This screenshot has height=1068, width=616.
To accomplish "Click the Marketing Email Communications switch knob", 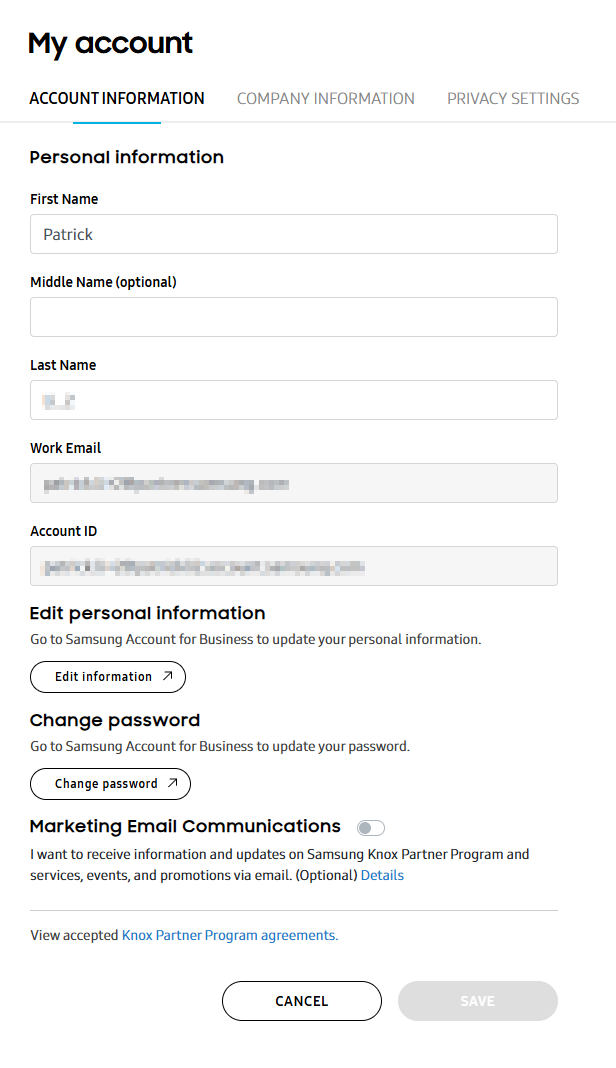I will coord(363,827).
